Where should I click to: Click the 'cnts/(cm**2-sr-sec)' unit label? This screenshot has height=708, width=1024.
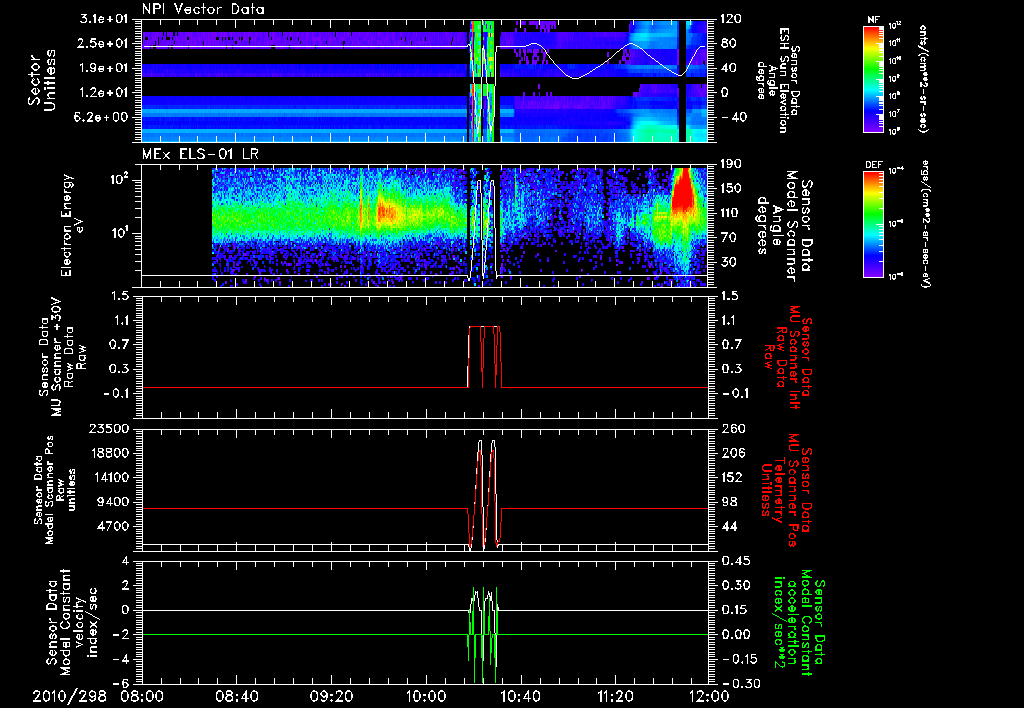(x=923, y=78)
